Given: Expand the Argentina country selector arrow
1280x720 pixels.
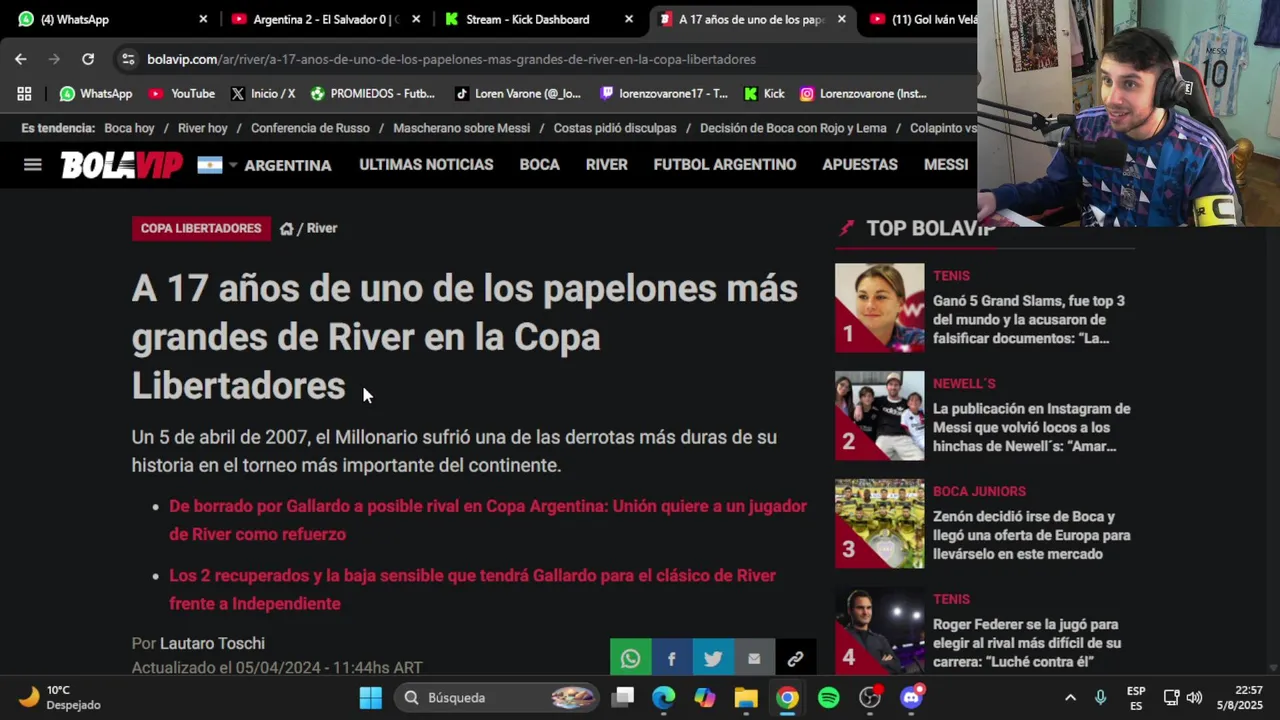Looking at the screenshot, I should pos(233,165).
